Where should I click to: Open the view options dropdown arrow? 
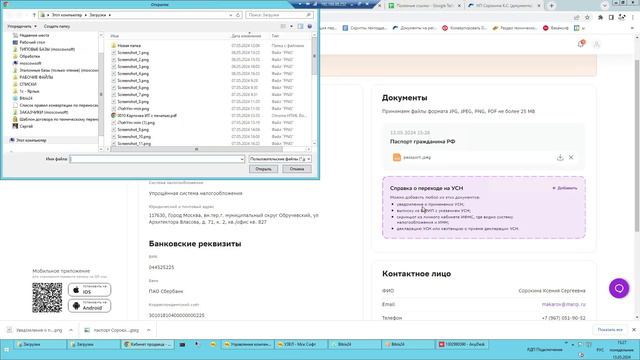click(x=291, y=26)
